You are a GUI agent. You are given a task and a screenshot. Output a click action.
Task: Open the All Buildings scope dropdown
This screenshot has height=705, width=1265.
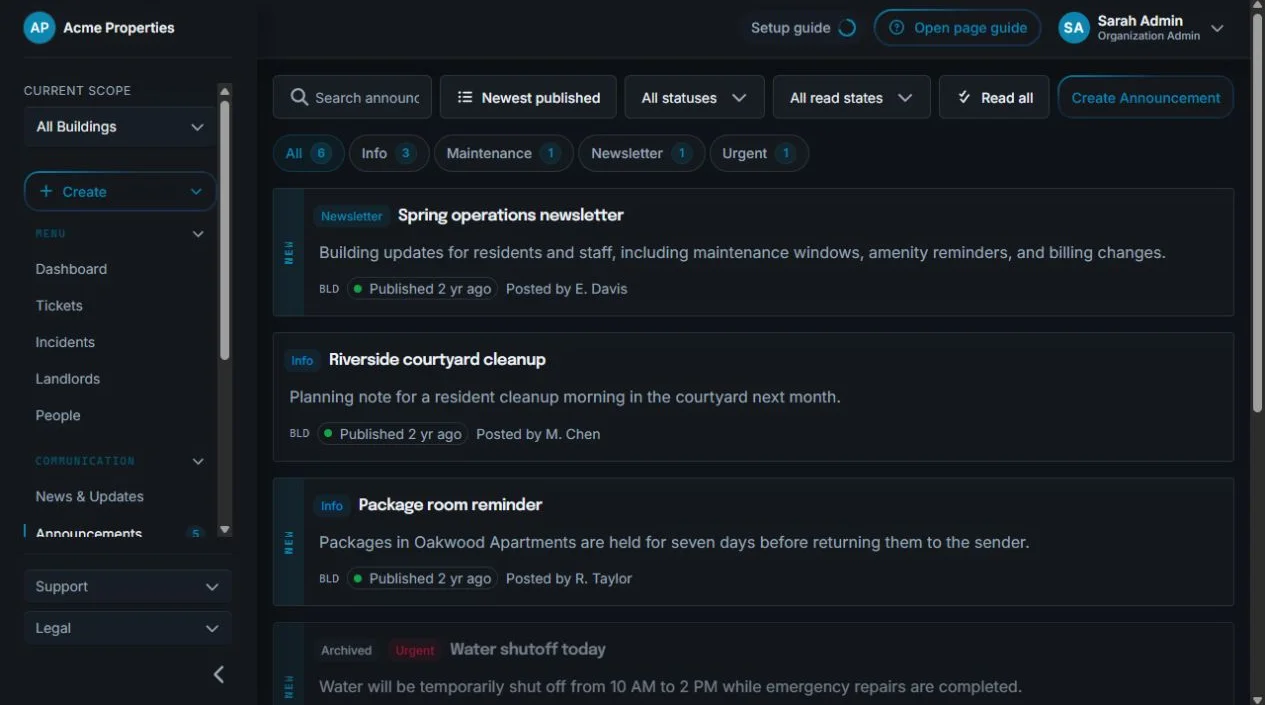[x=120, y=127]
